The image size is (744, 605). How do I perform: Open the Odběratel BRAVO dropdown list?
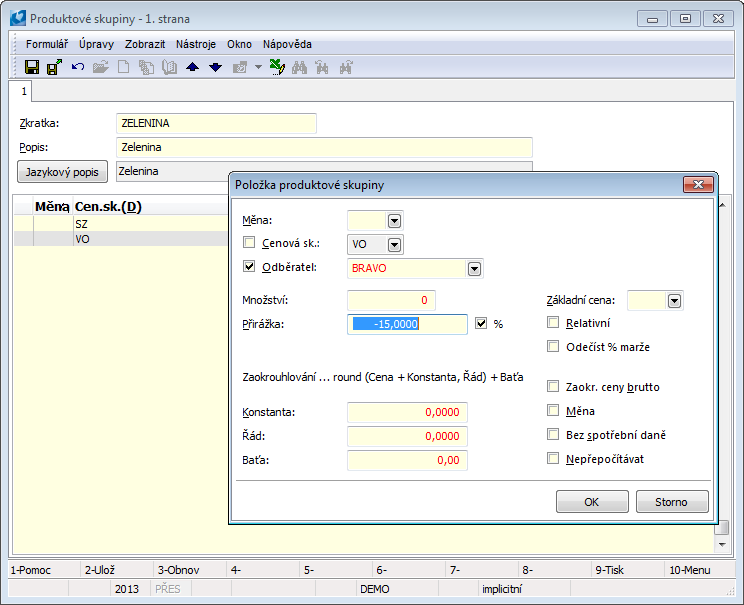[474, 268]
